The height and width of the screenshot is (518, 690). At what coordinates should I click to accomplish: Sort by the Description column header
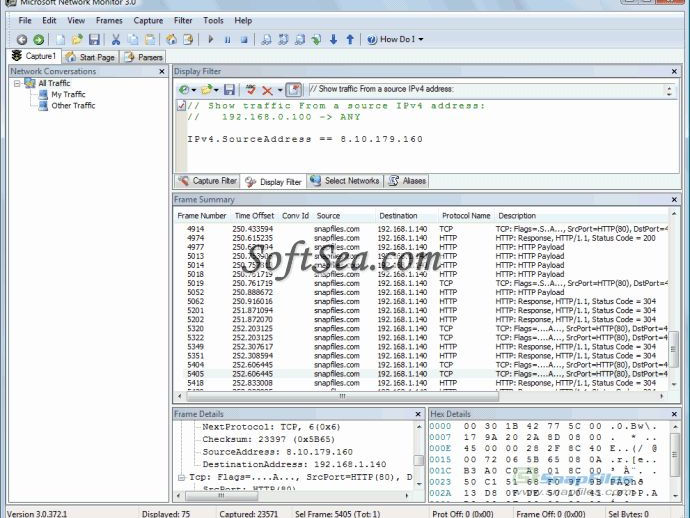(x=517, y=216)
